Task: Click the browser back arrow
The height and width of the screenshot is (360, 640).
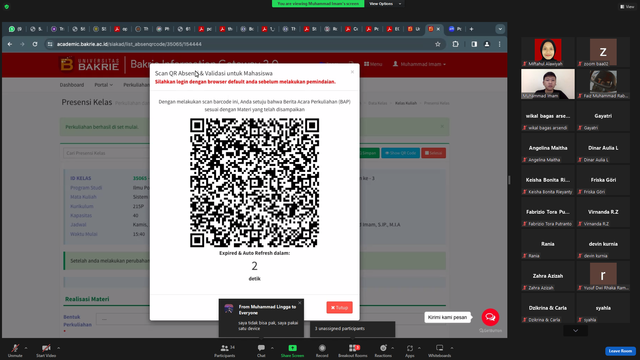Action: tap(10, 44)
